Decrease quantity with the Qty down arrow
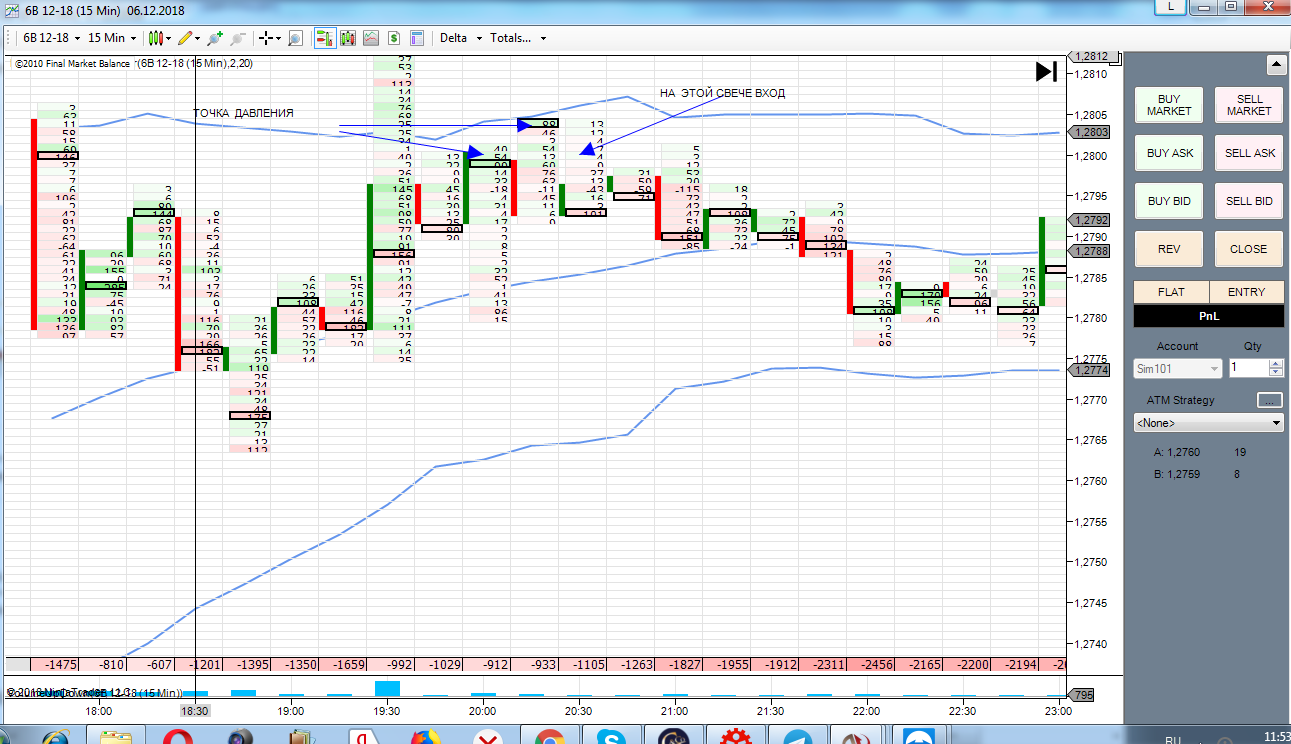The height and width of the screenshot is (744, 1291). point(1278,373)
